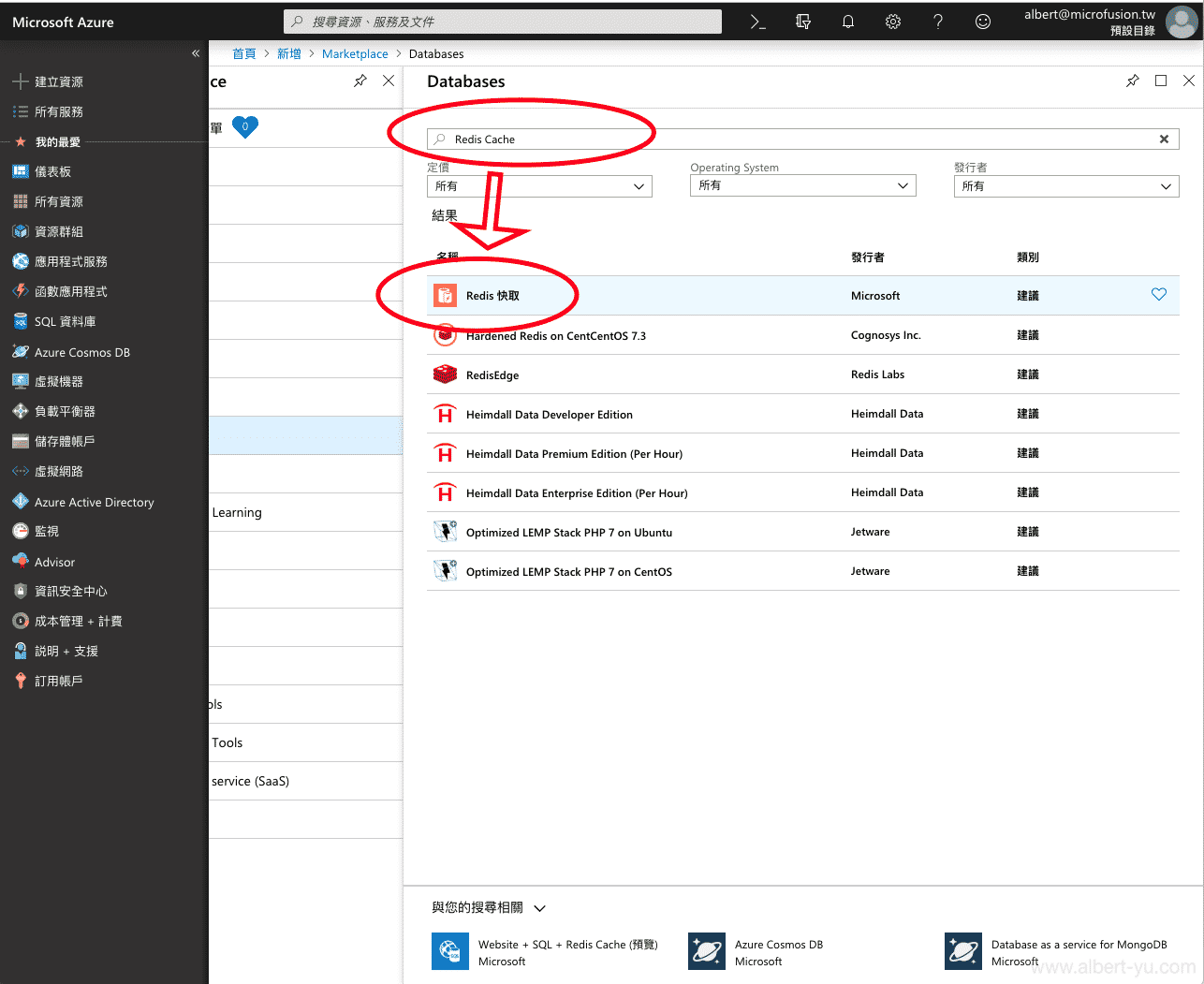The width and height of the screenshot is (1204, 984).
Task: Select Optimized LEMP Stack PHP 7 on CentOS
Action: pos(803,571)
